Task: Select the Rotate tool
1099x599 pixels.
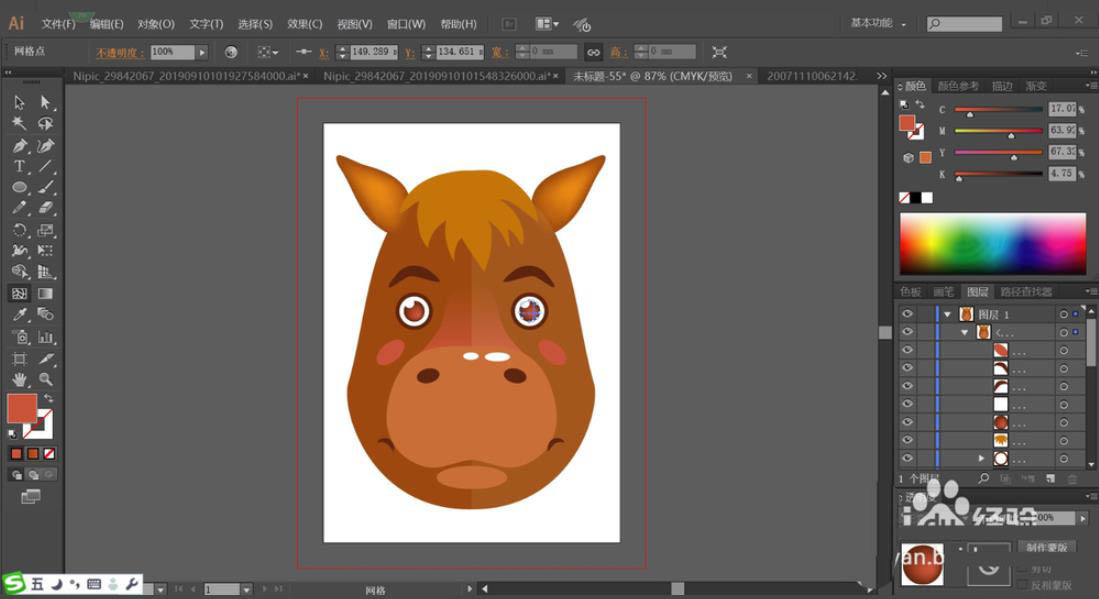Action: pyautogui.click(x=20, y=230)
